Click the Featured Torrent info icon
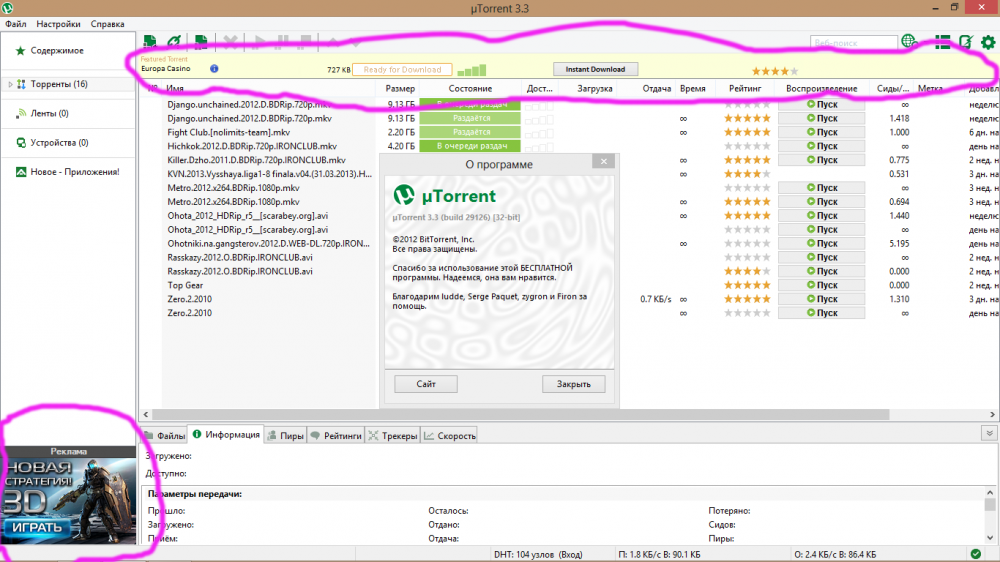 (214, 68)
